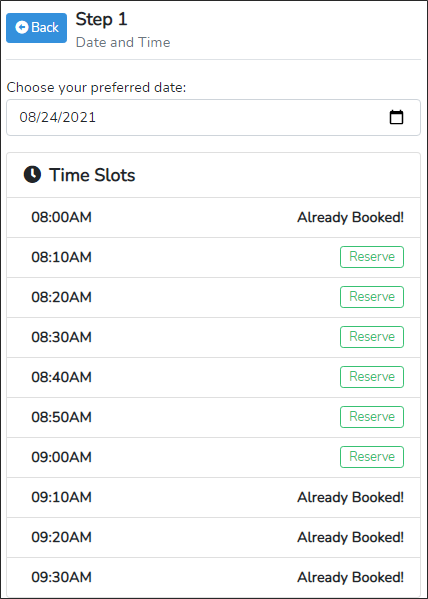Reserve the 08:30AM time slot
The width and height of the screenshot is (428, 599).
click(x=372, y=337)
